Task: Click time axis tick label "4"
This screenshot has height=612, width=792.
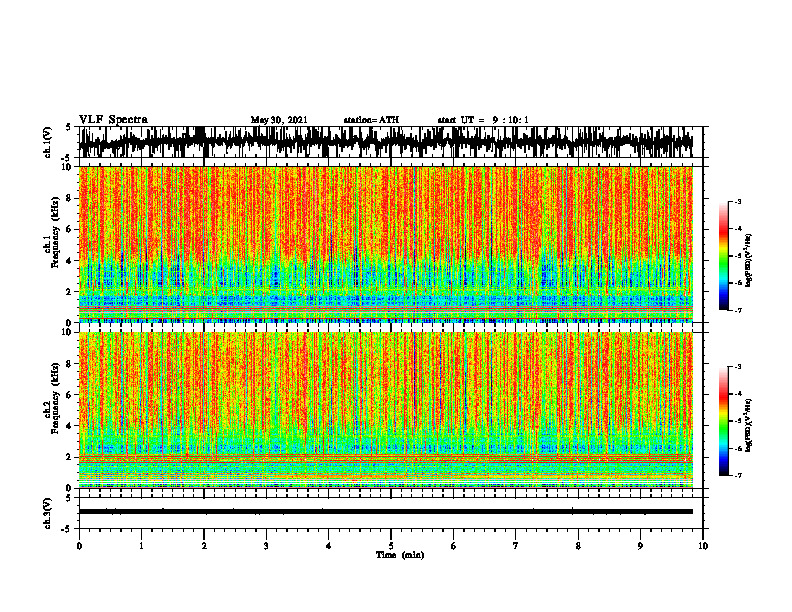Action: pos(329,546)
